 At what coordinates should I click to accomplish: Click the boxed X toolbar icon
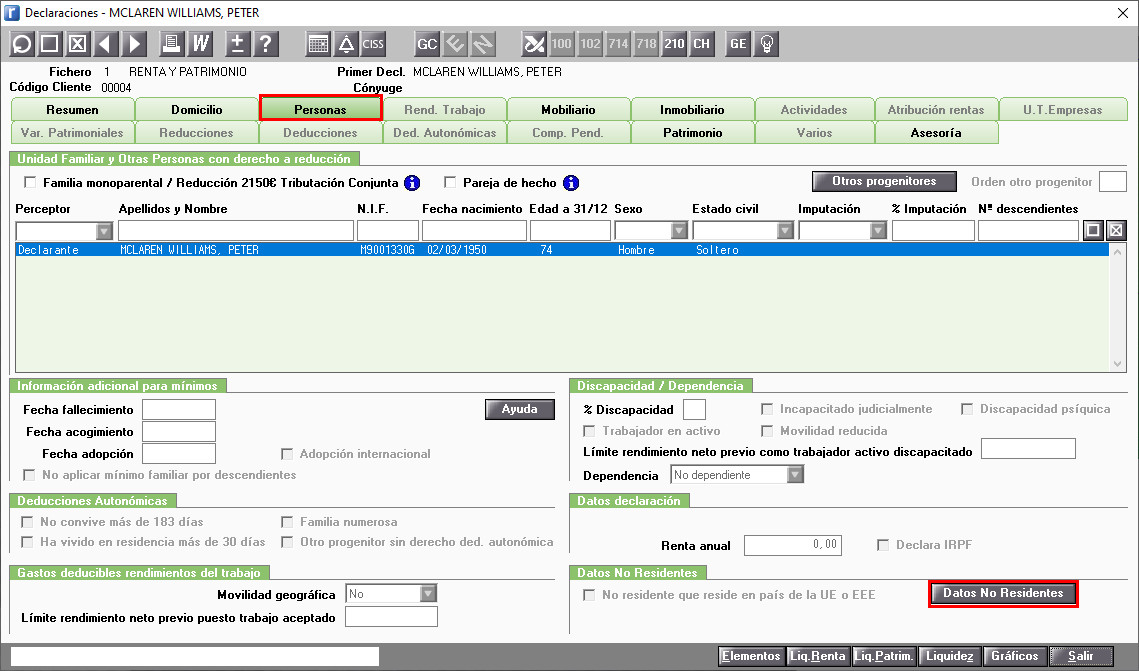[x=78, y=44]
